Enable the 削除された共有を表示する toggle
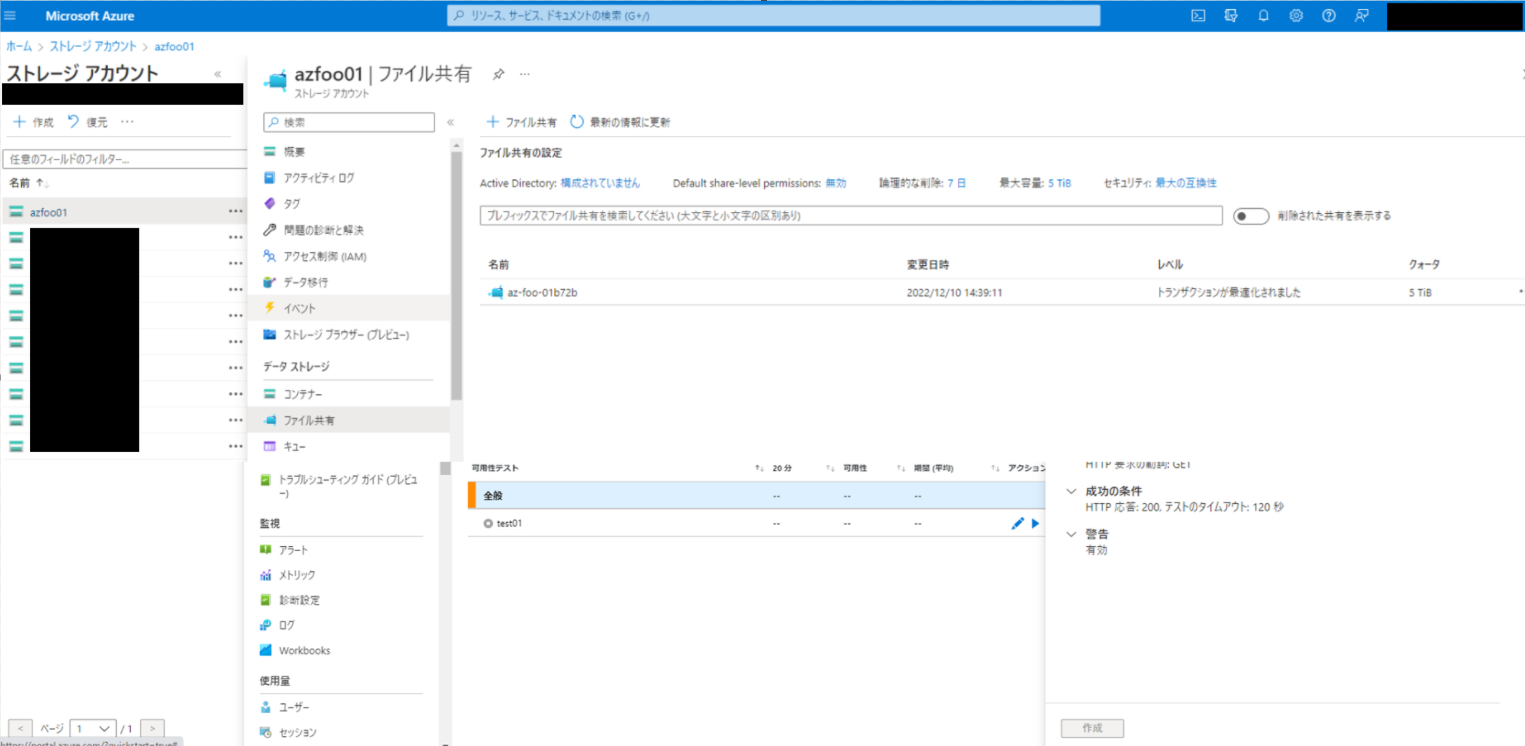1525x746 pixels. (x=1251, y=215)
